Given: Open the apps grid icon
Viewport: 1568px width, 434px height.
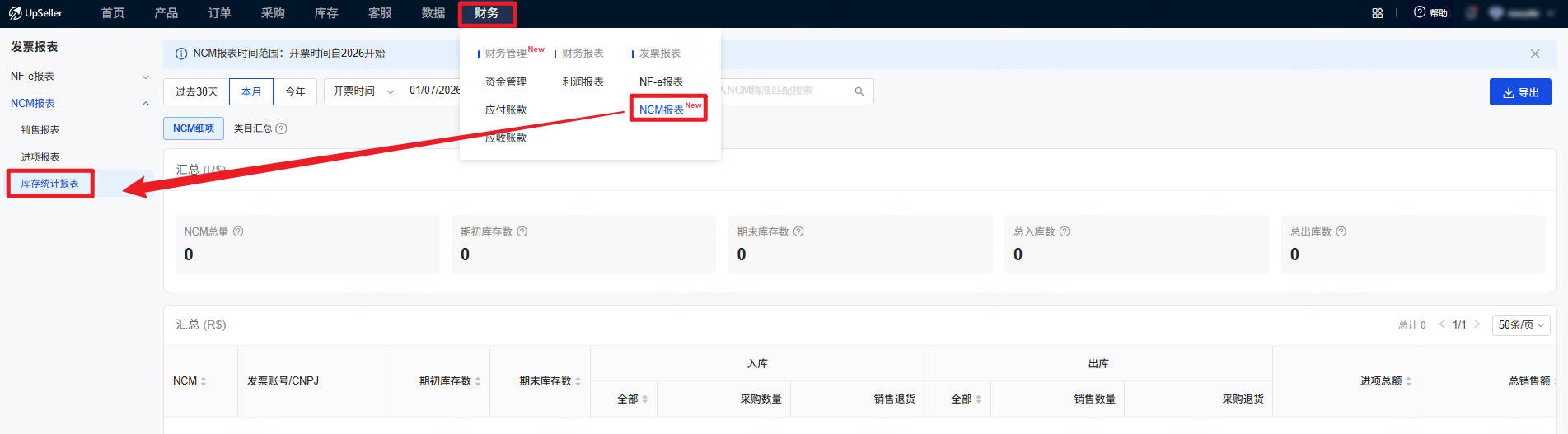Looking at the screenshot, I should point(1378,13).
